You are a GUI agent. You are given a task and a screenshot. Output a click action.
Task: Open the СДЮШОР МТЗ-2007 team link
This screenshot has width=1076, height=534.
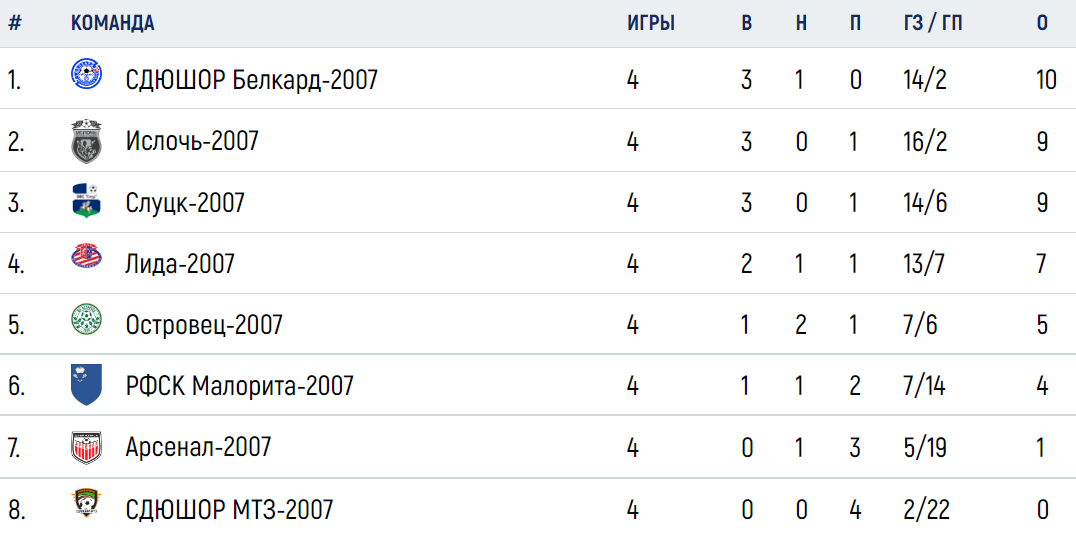coord(229,510)
